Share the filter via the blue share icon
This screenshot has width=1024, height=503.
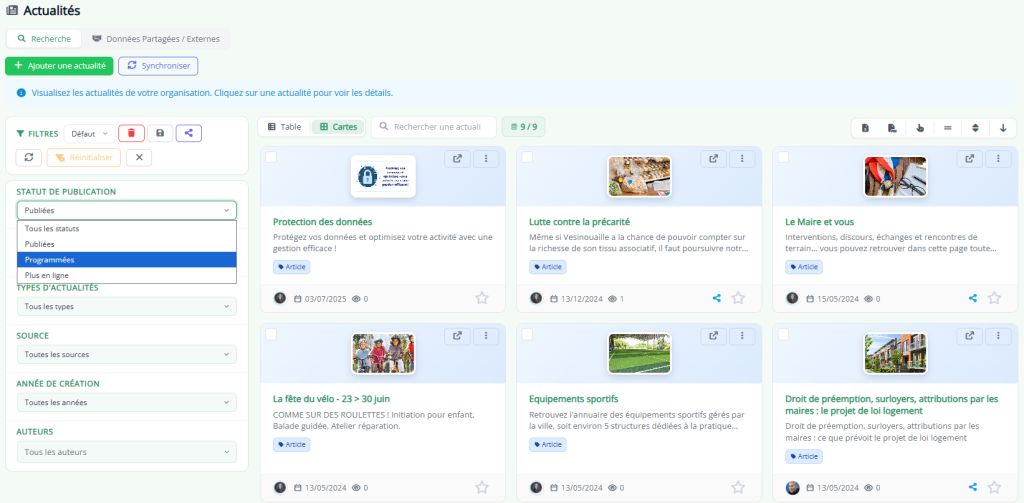coord(189,133)
